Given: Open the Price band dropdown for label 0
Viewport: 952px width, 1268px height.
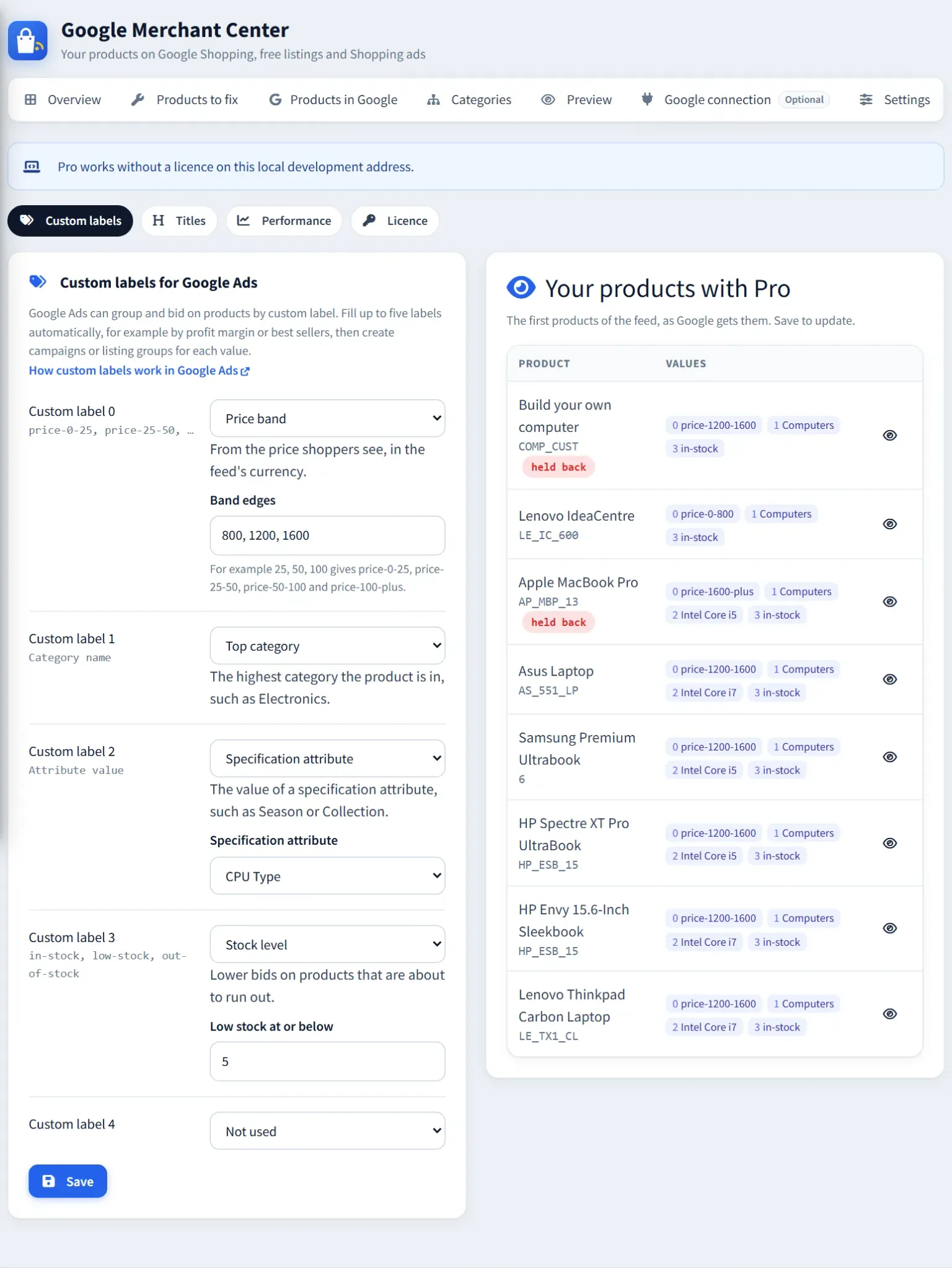Looking at the screenshot, I should click(x=327, y=418).
